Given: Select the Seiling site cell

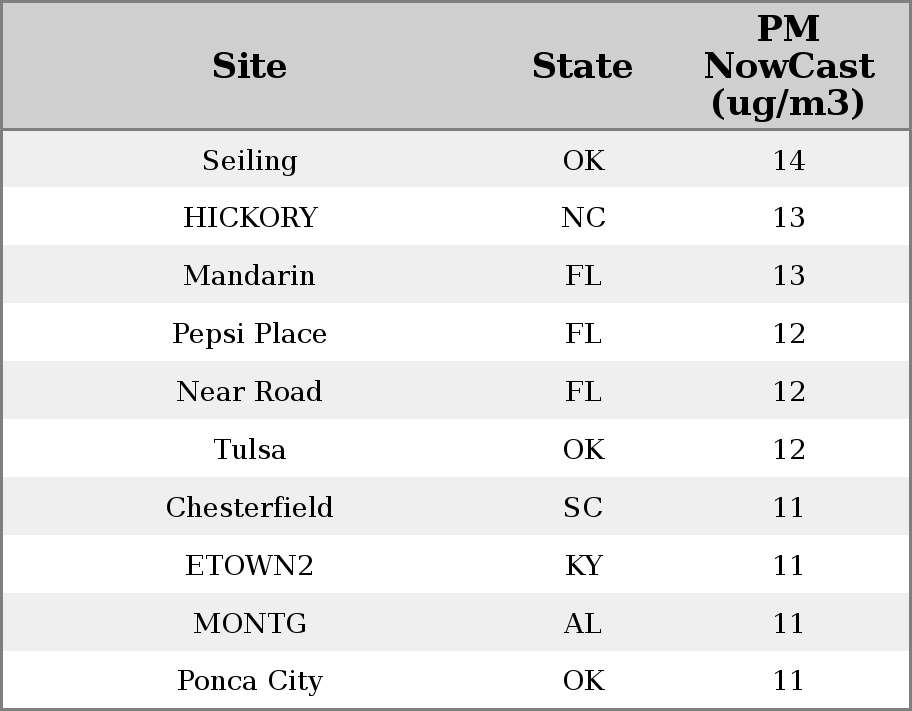Looking at the screenshot, I should [x=250, y=161].
